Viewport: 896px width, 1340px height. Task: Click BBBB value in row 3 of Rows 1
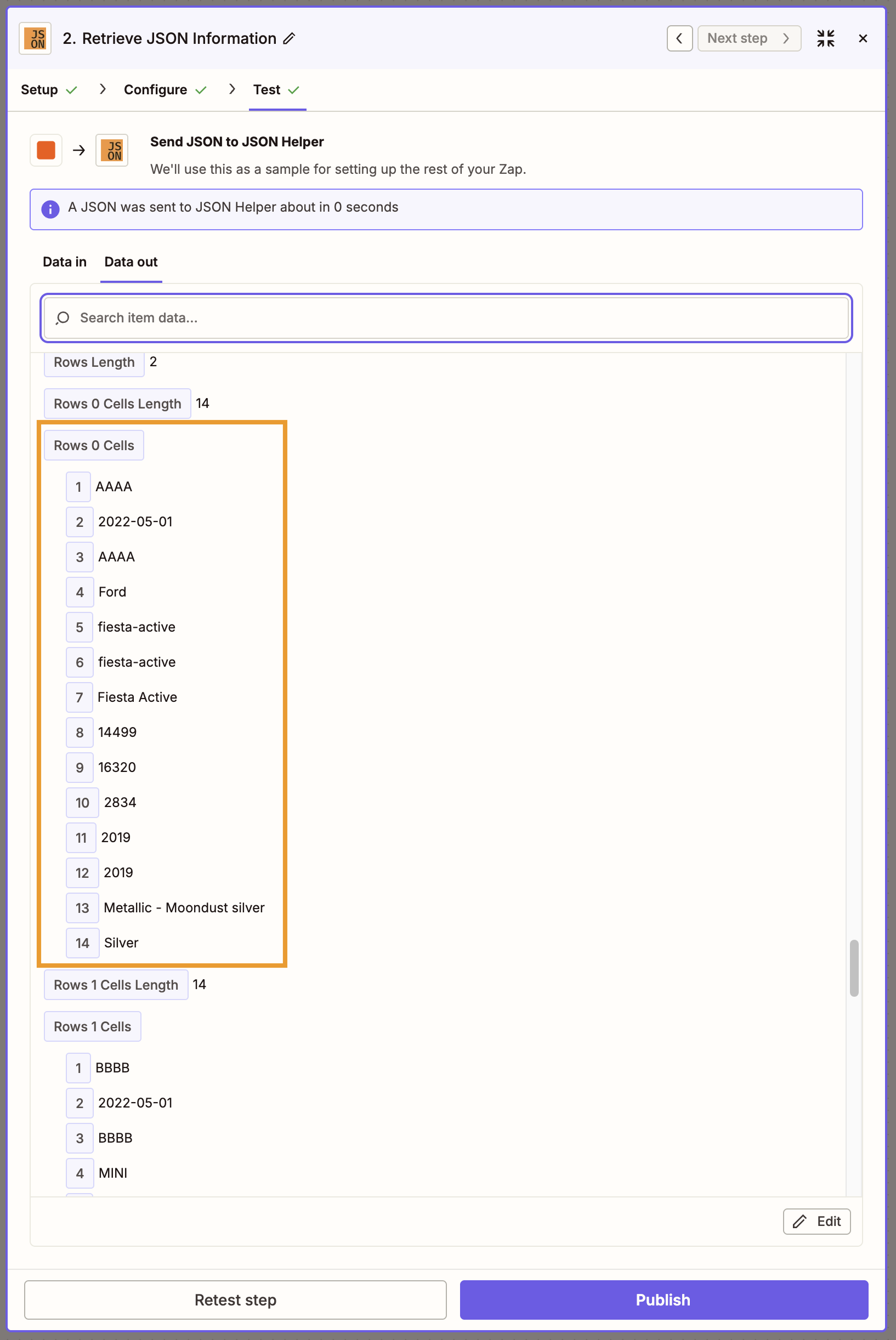click(x=116, y=1138)
